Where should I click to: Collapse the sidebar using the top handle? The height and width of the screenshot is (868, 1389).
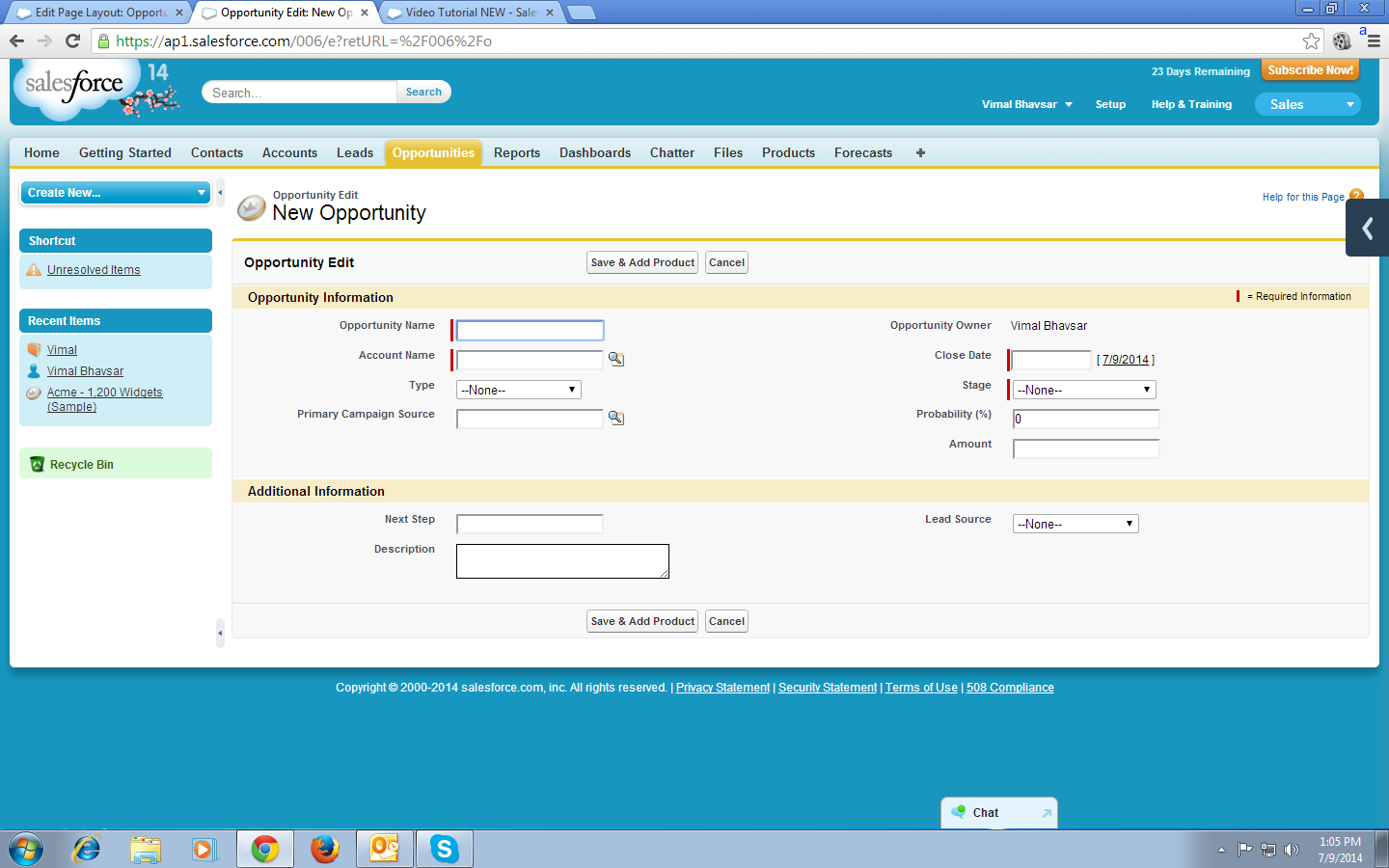(x=220, y=193)
